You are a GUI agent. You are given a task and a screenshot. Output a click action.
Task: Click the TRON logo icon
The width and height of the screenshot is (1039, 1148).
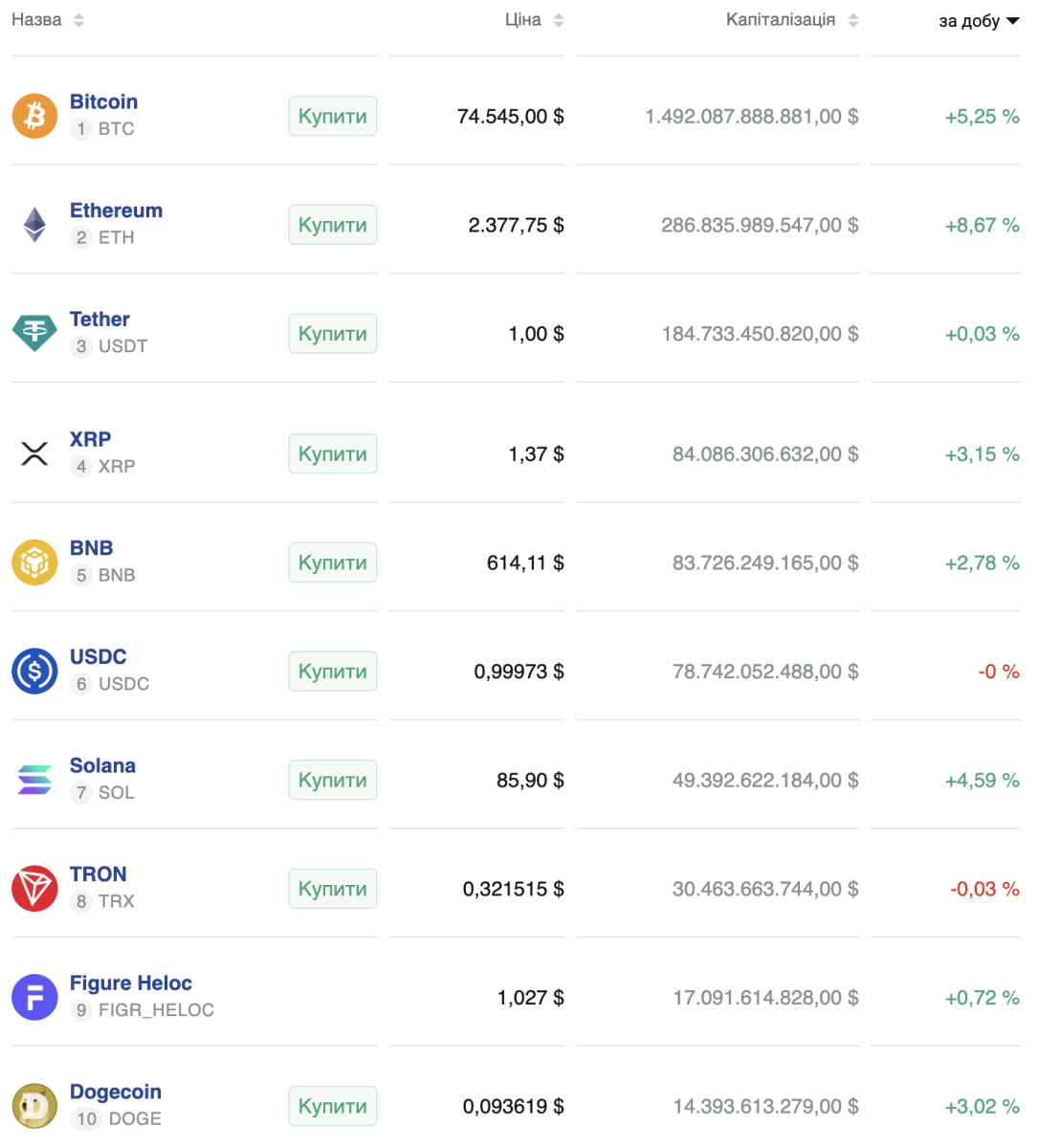pyautogui.click(x=34, y=889)
